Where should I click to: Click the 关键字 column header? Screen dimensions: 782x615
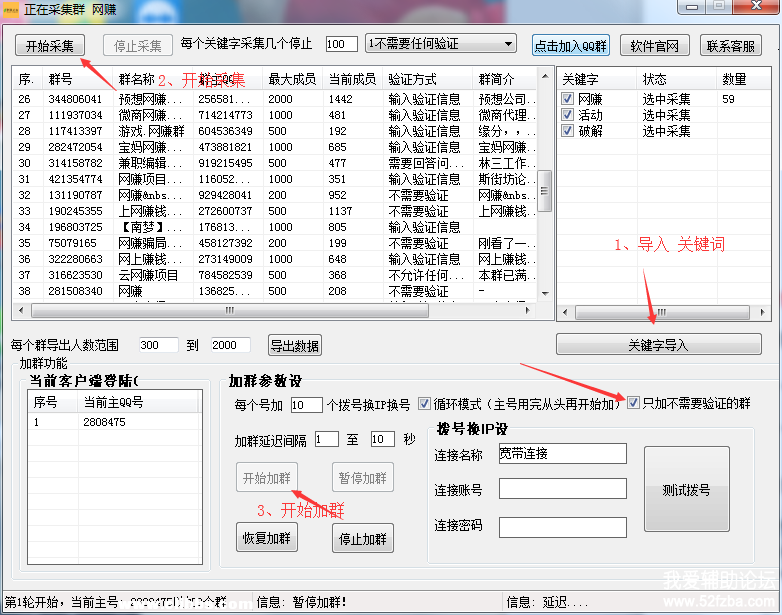[x=597, y=79]
